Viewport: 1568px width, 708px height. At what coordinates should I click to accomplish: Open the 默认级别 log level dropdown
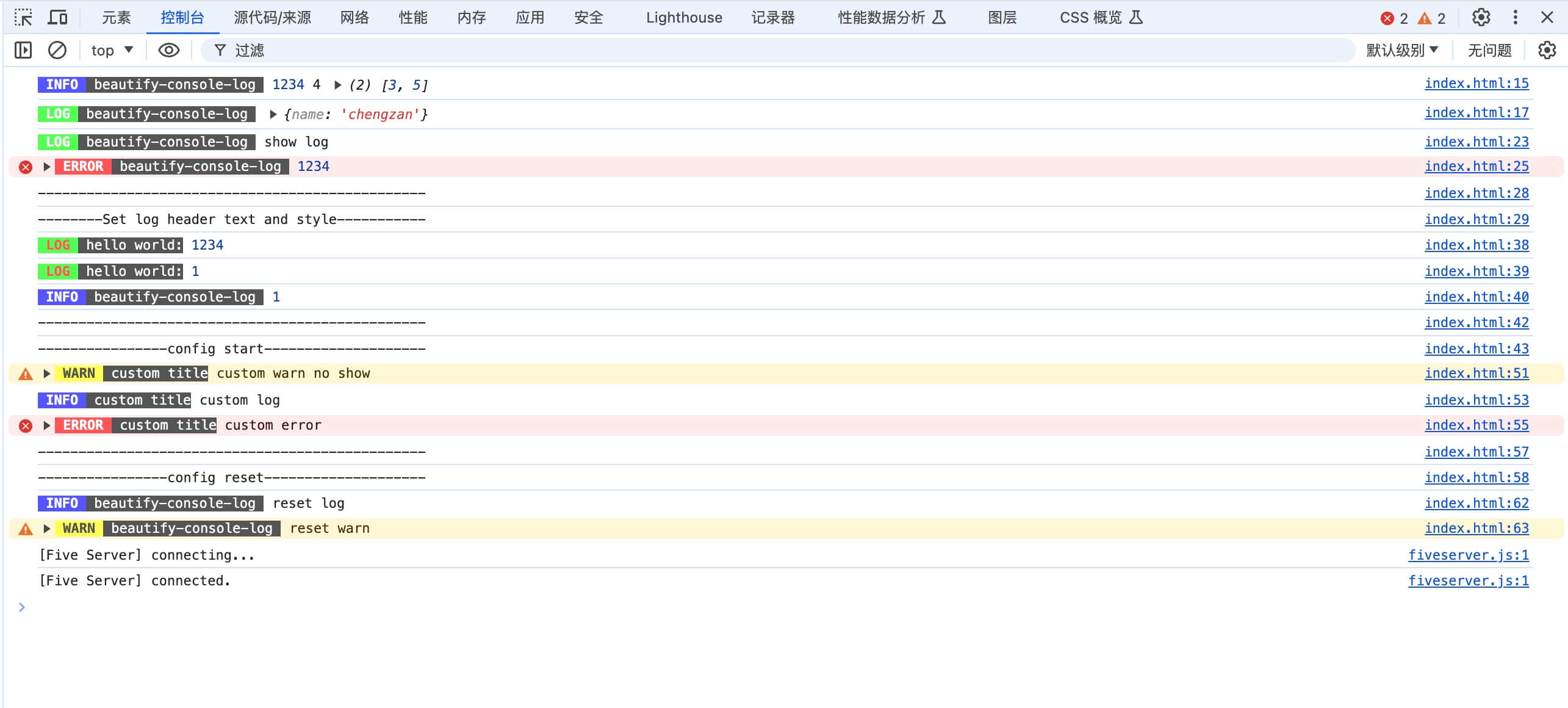1402,50
